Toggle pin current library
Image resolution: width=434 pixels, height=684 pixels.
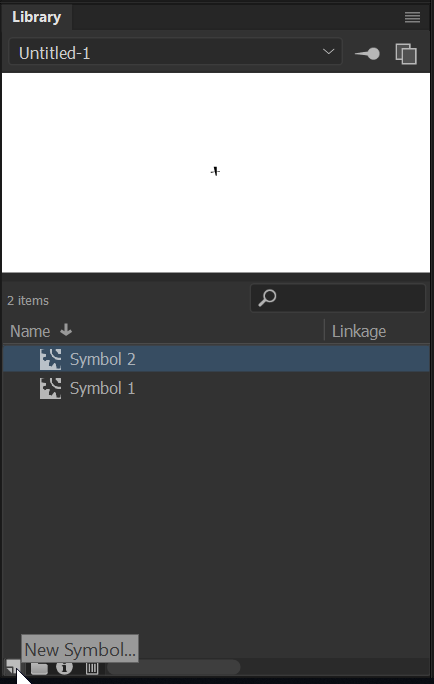(x=367, y=54)
